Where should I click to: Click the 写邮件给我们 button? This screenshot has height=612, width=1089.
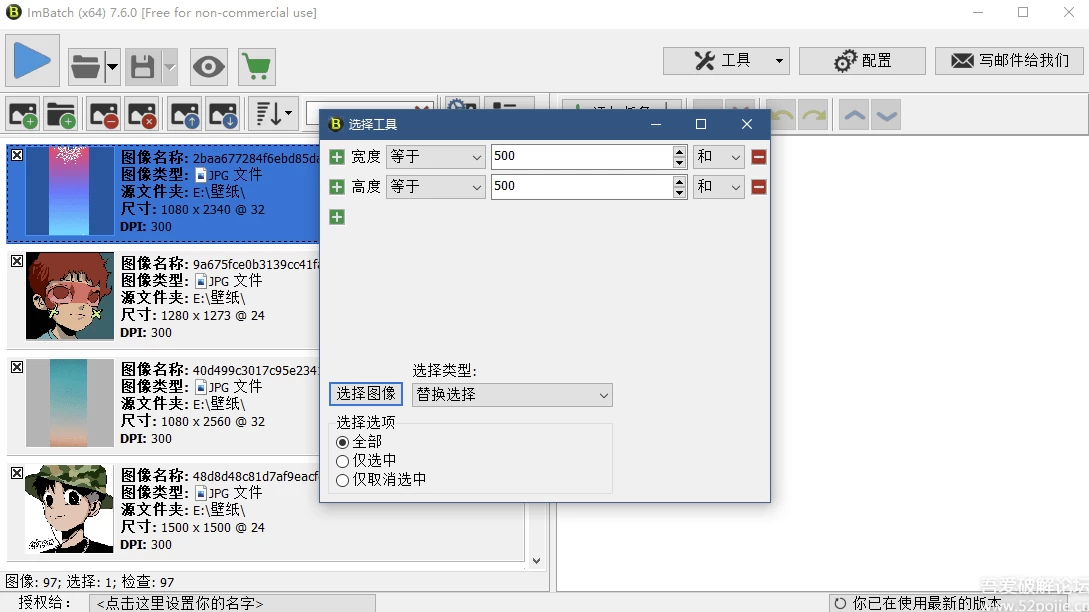[1009, 61]
